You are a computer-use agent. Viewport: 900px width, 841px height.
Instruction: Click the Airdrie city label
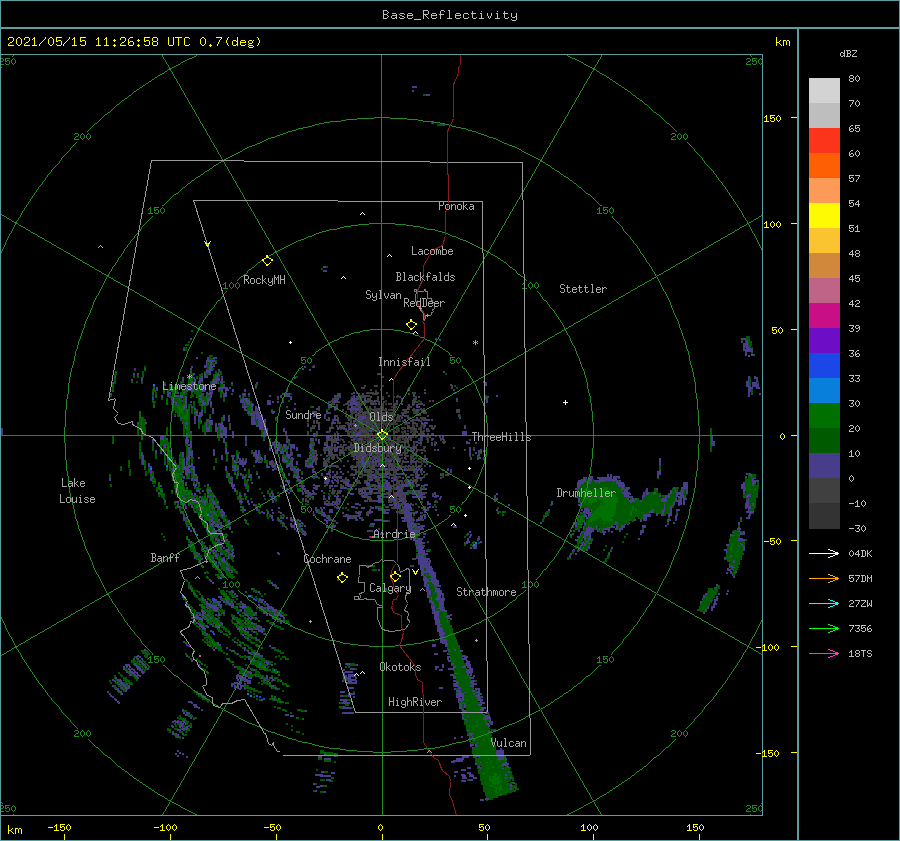[394, 534]
